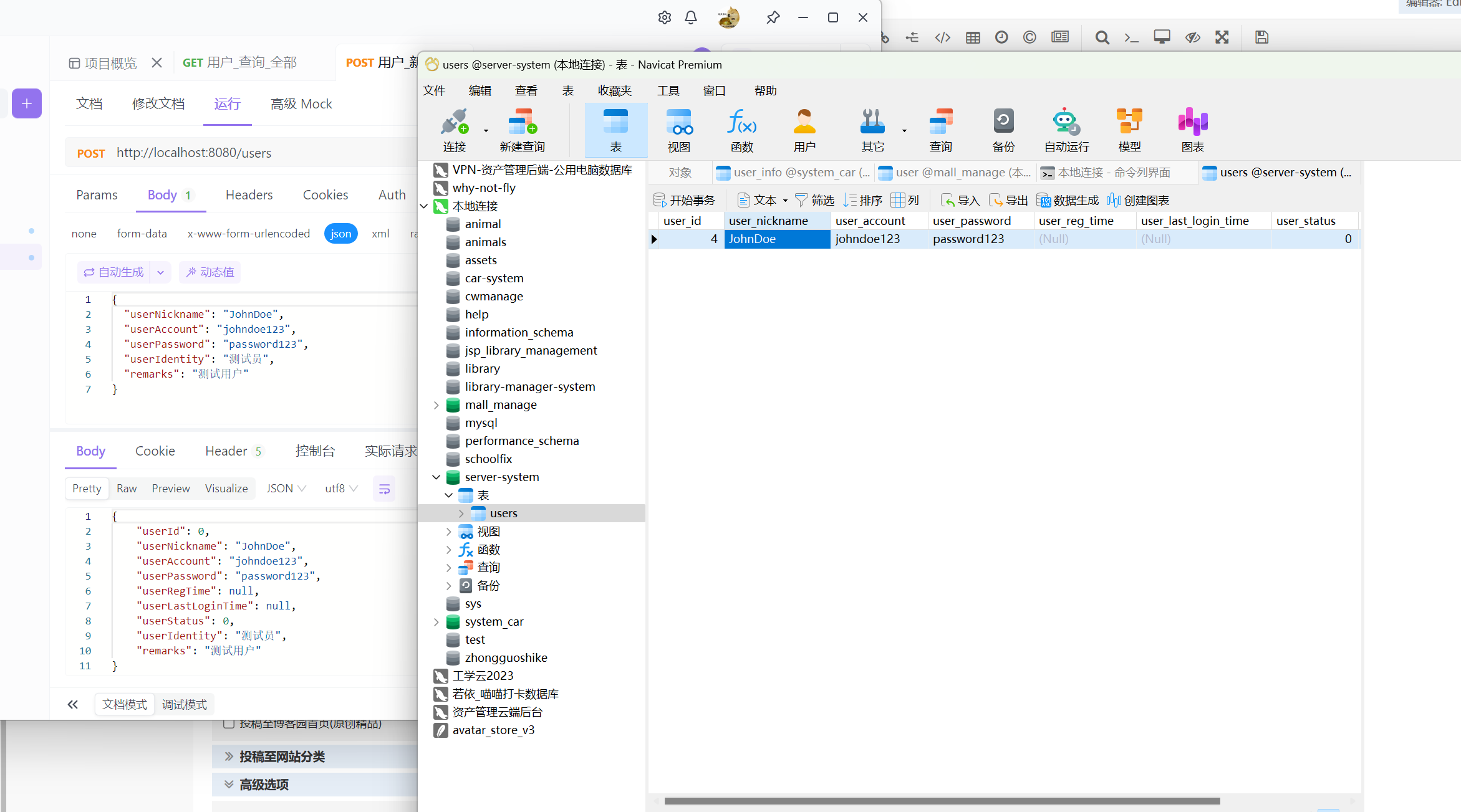Open the JSON format dropdown in response

tap(286, 489)
